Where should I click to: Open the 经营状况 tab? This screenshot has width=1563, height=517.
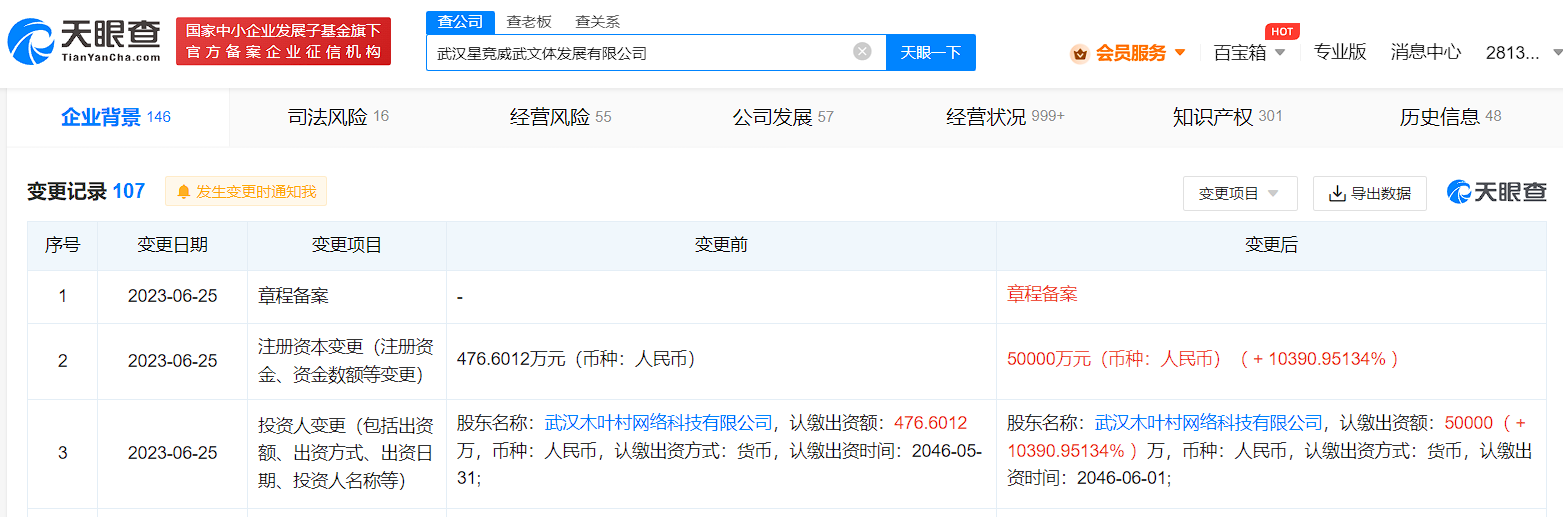point(1005,117)
